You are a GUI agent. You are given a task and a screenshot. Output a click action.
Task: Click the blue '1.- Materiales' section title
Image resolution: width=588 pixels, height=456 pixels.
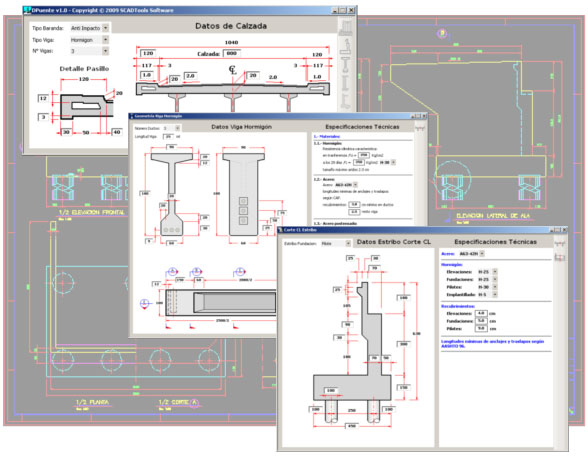[327, 136]
